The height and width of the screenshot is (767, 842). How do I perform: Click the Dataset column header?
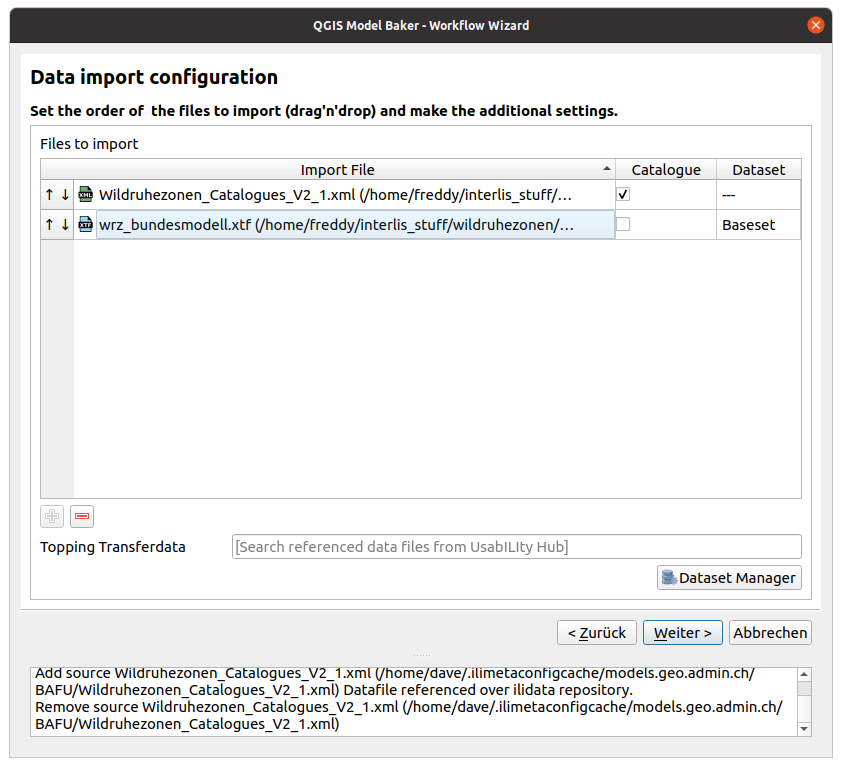pyautogui.click(x=758, y=170)
